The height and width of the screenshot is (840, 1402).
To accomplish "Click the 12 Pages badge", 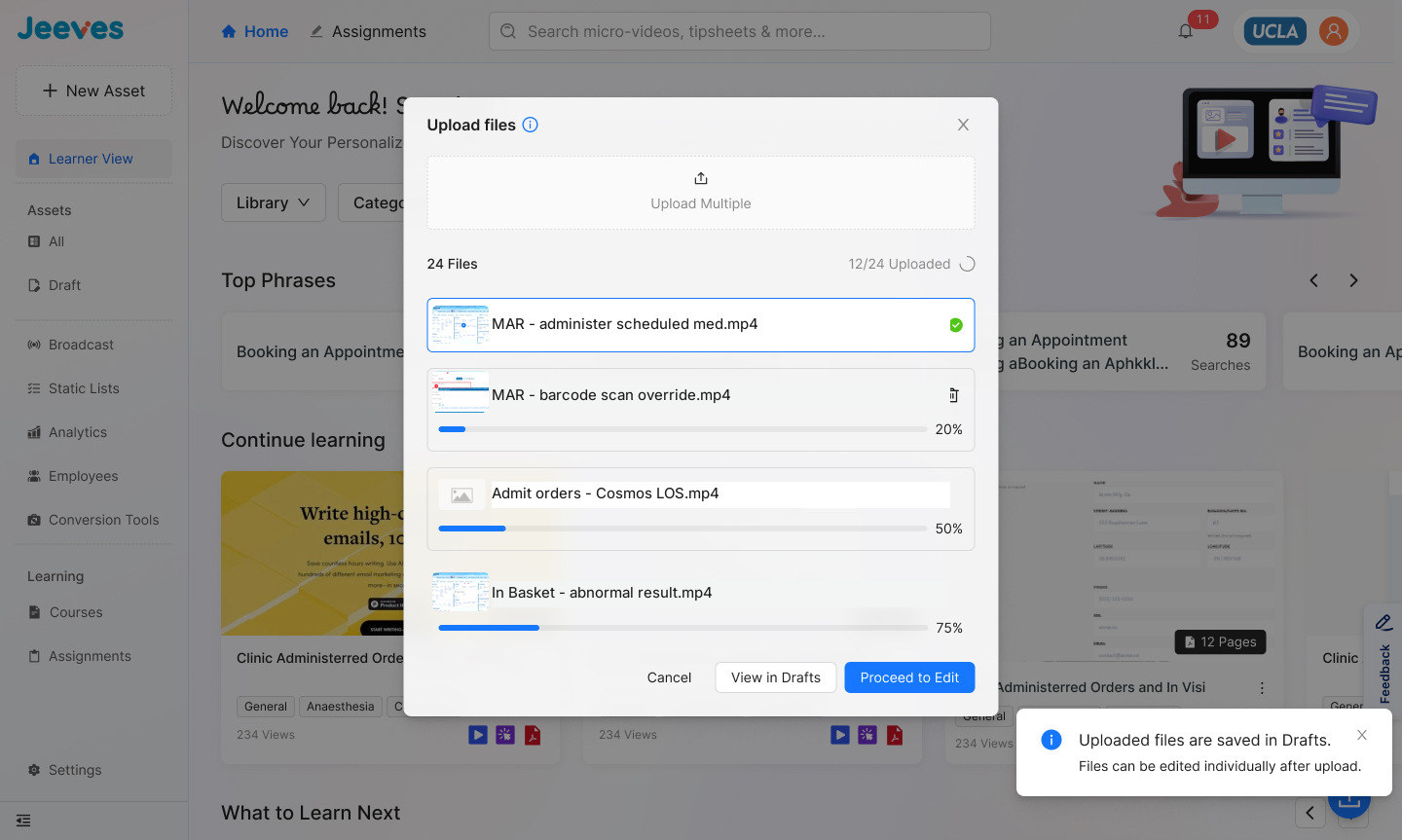I will [1220, 641].
